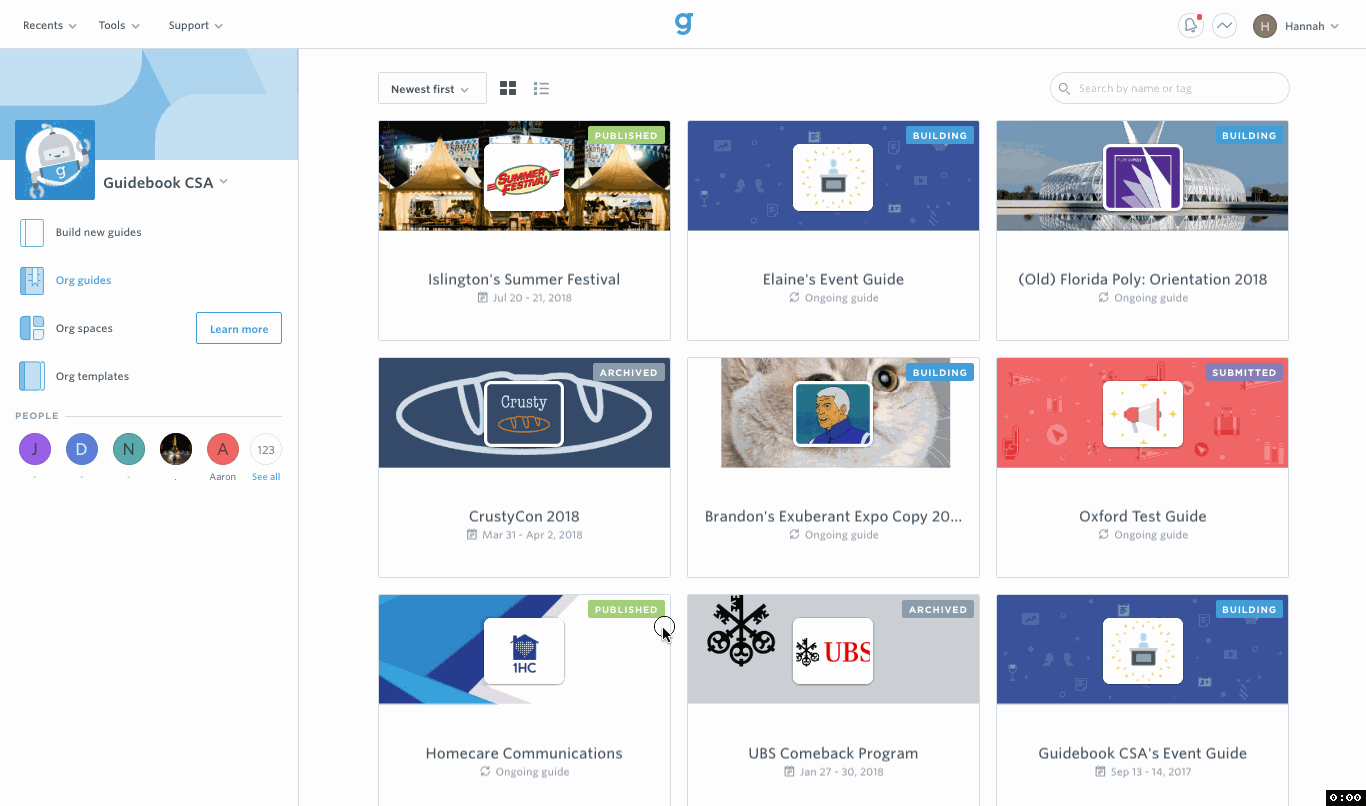This screenshot has height=806, width=1366.
Task: Toggle Aaron's avatar in the People section
Action: pos(222,449)
